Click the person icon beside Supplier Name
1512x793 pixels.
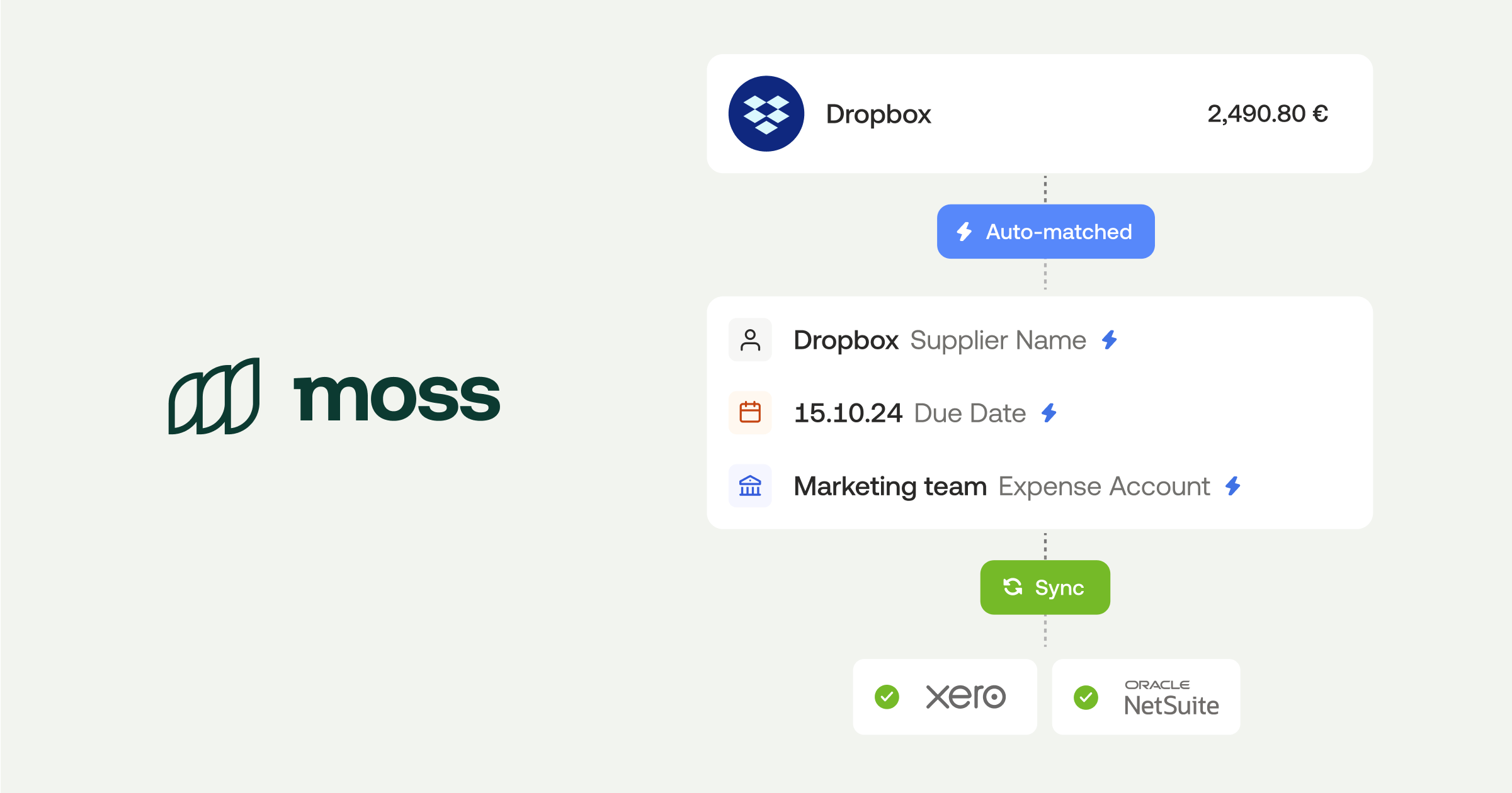pyautogui.click(x=750, y=340)
